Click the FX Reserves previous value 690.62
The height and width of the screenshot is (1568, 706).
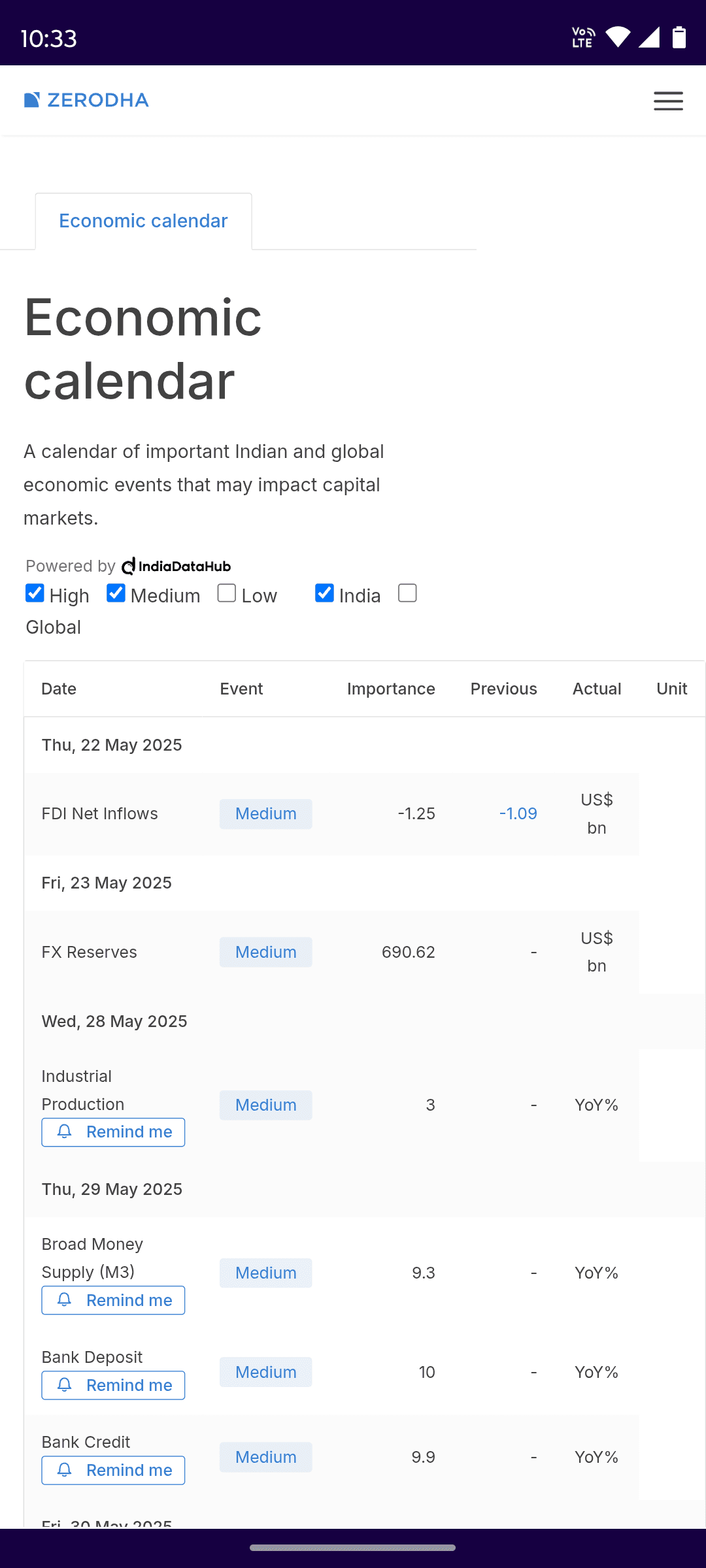pyautogui.click(x=409, y=953)
